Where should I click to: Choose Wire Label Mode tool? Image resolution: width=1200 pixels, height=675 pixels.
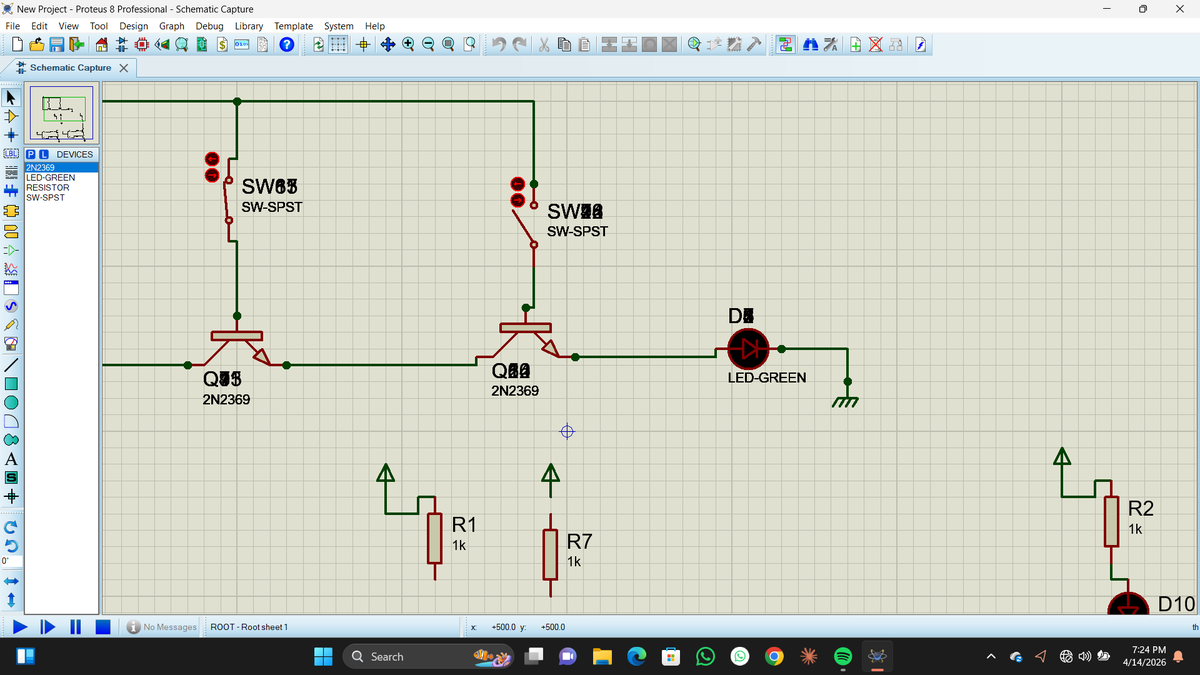(11, 154)
